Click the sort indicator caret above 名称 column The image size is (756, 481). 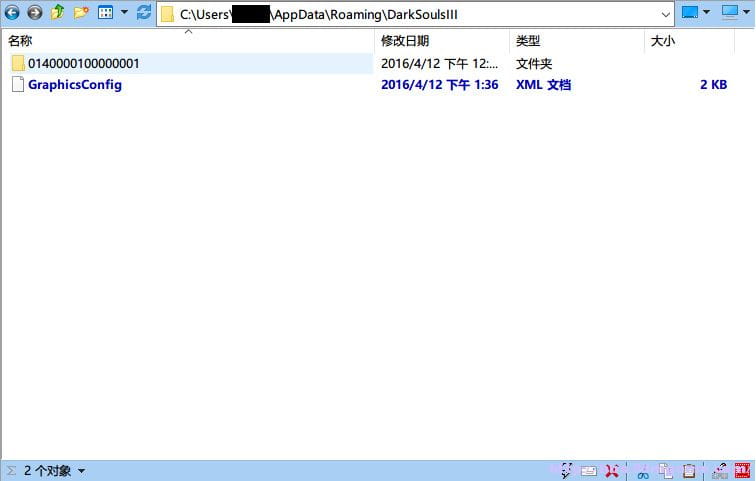coord(189,31)
